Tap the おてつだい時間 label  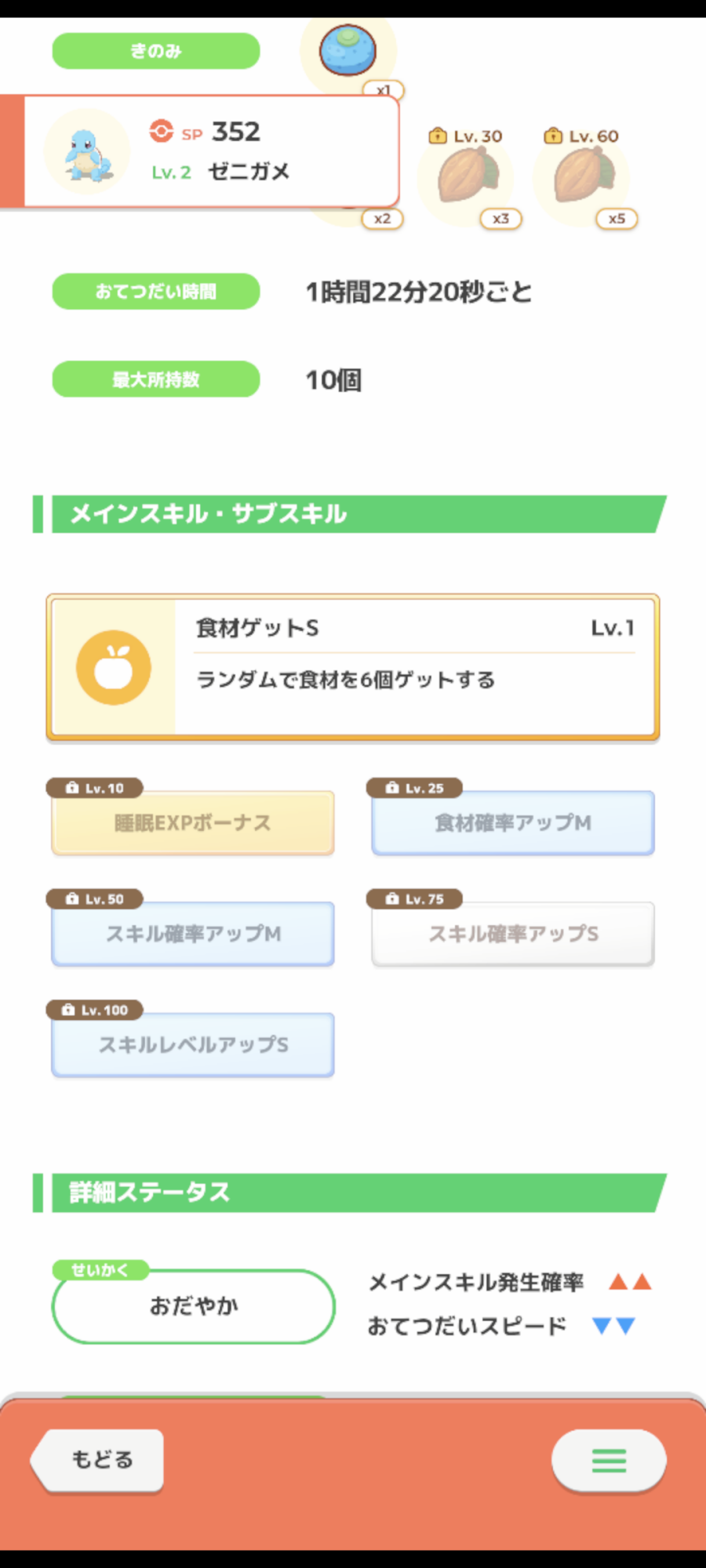tap(156, 292)
